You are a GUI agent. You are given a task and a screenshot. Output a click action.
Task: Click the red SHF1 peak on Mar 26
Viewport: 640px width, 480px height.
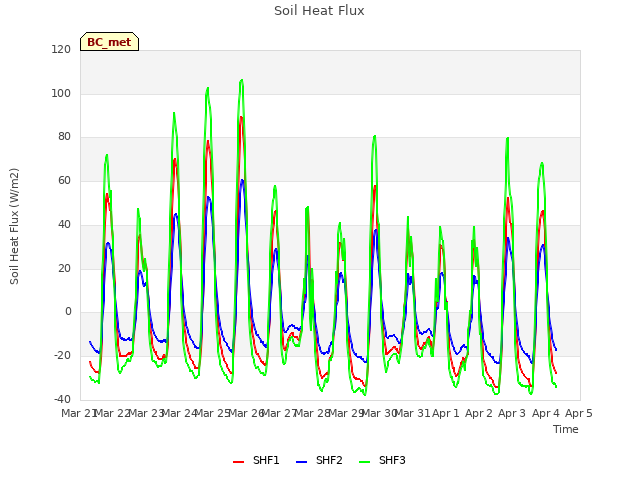tap(241, 117)
